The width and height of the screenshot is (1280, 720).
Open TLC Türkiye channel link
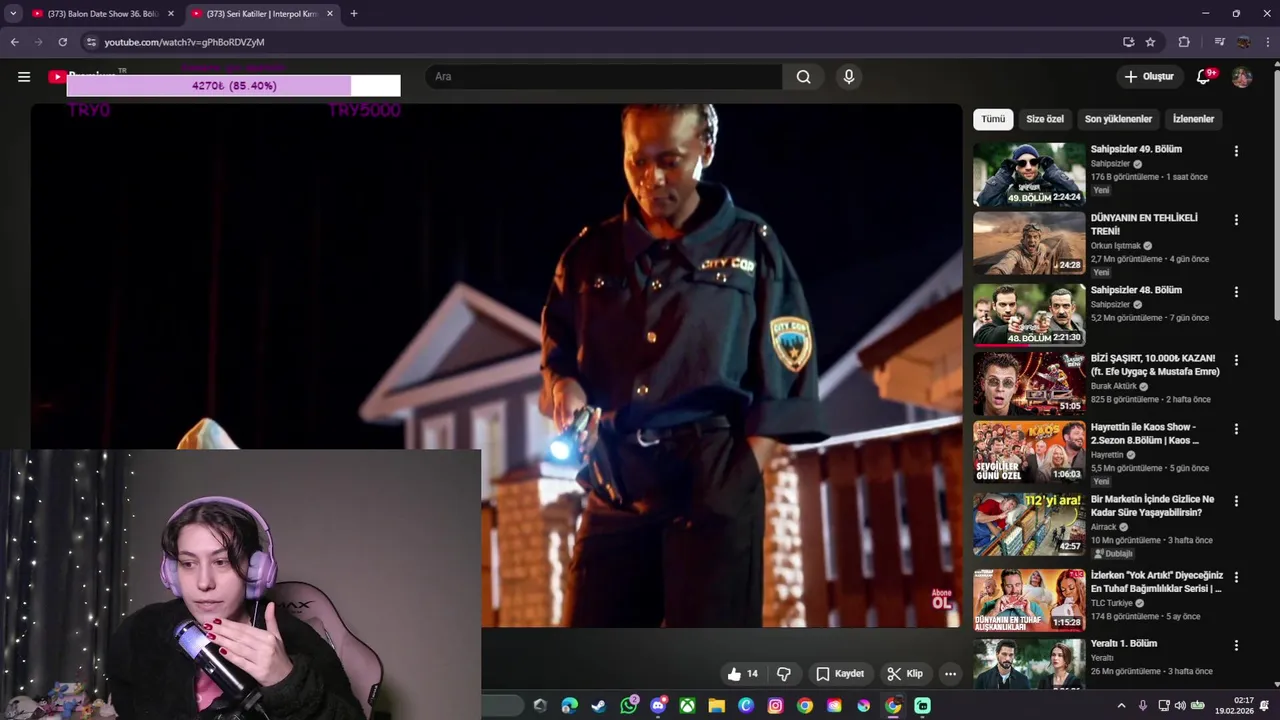click(1111, 603)
